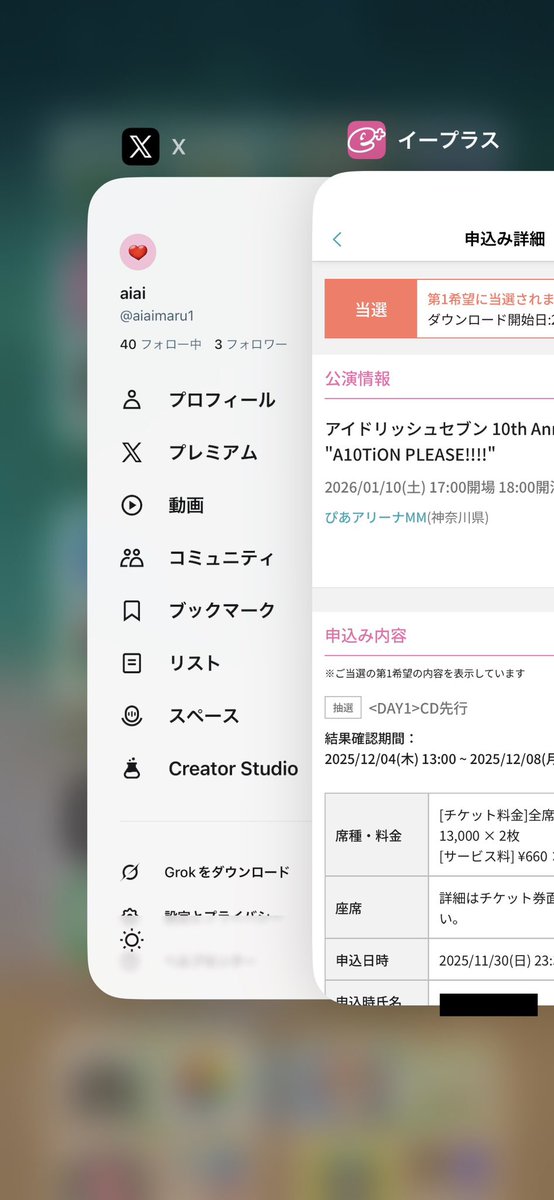This screenshot has width=554, height=1200.
Task: Tap the <DAY1>CD先行 text
Action: (x=418, y=708)
